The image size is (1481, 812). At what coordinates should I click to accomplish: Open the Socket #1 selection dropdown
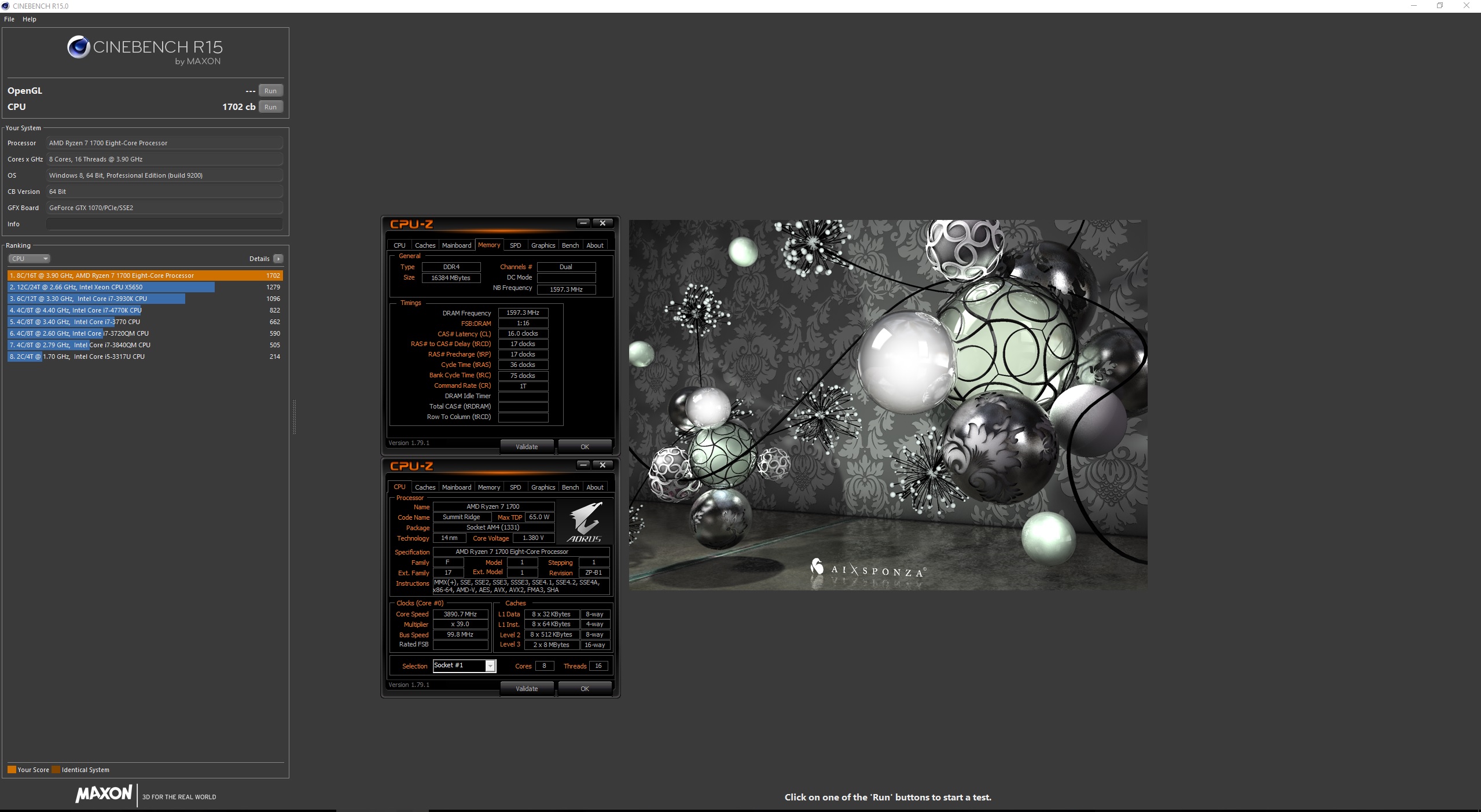[x=464, y=666]
